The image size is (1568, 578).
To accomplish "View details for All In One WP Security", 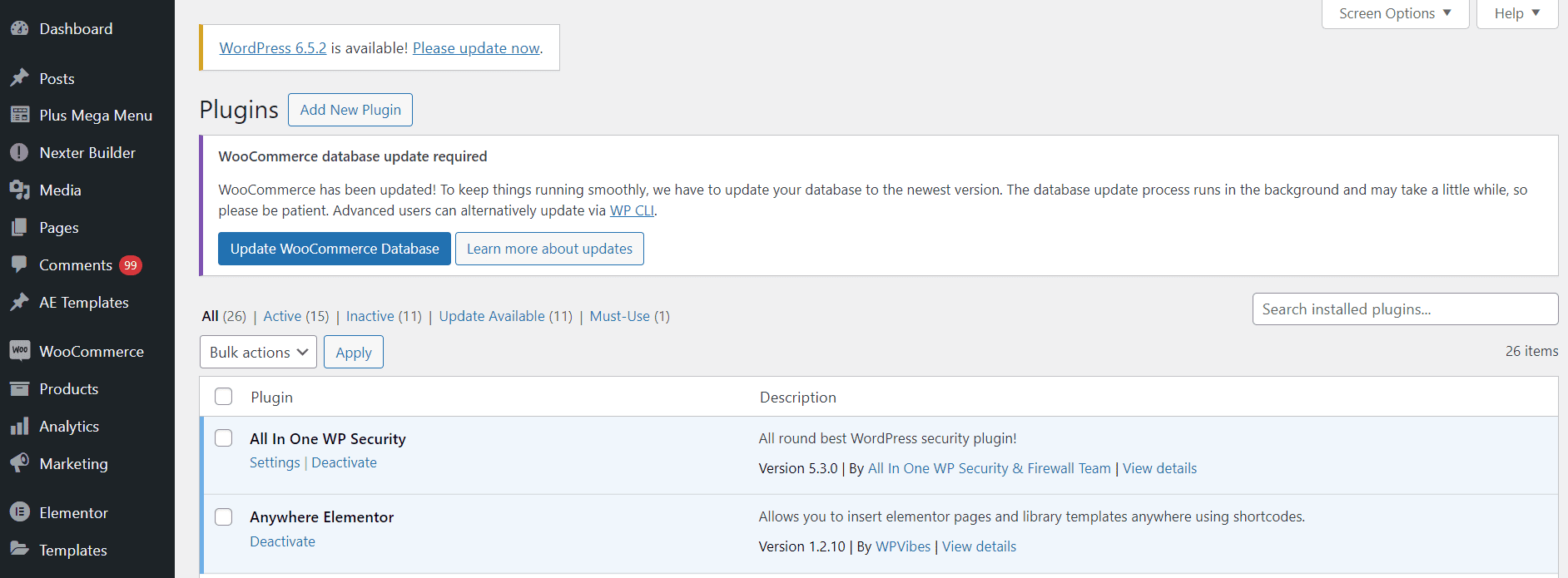I will tap(1159, 468).
